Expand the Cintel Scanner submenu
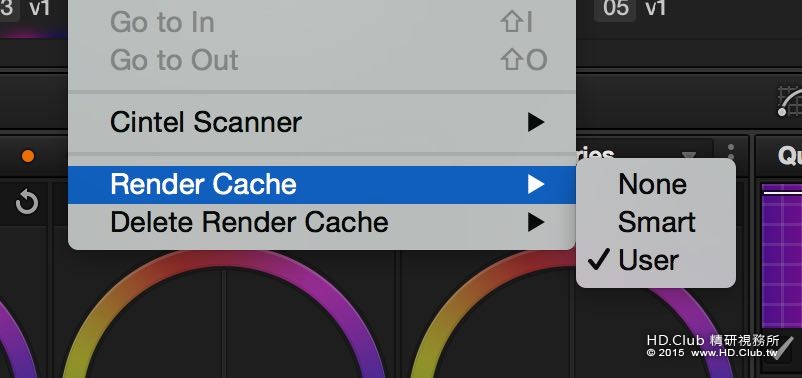Viewport: 802px width, 378px height. [x=322, y=122]
